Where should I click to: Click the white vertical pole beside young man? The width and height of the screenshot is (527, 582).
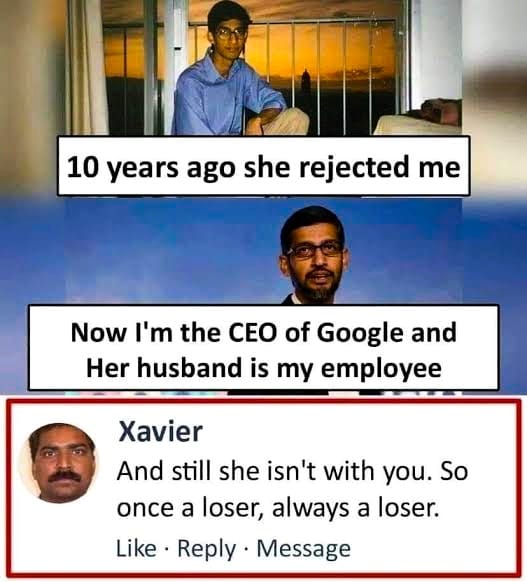[x=171, y=67]
